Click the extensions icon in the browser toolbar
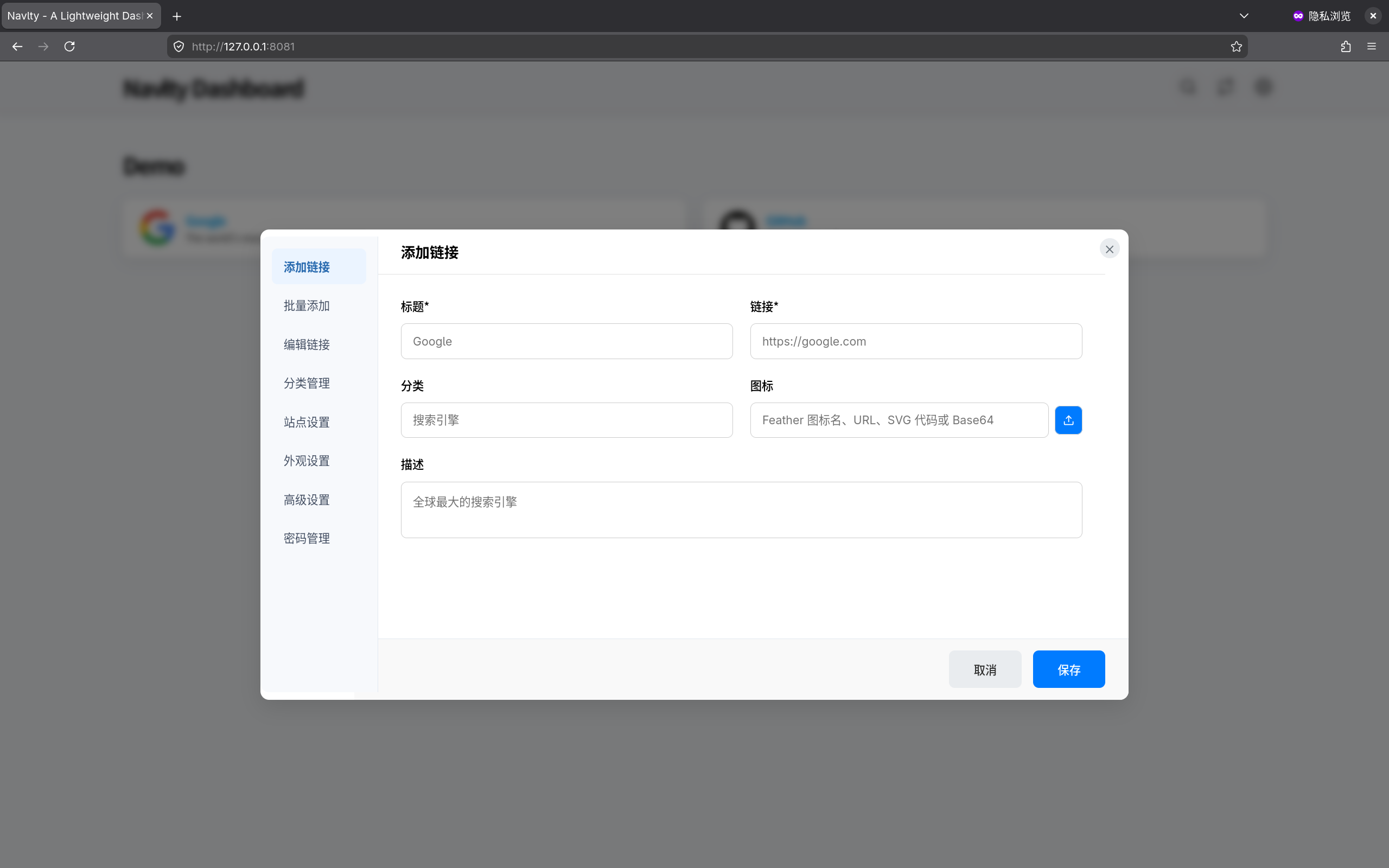1389x868 pixels. [1346, 47]
